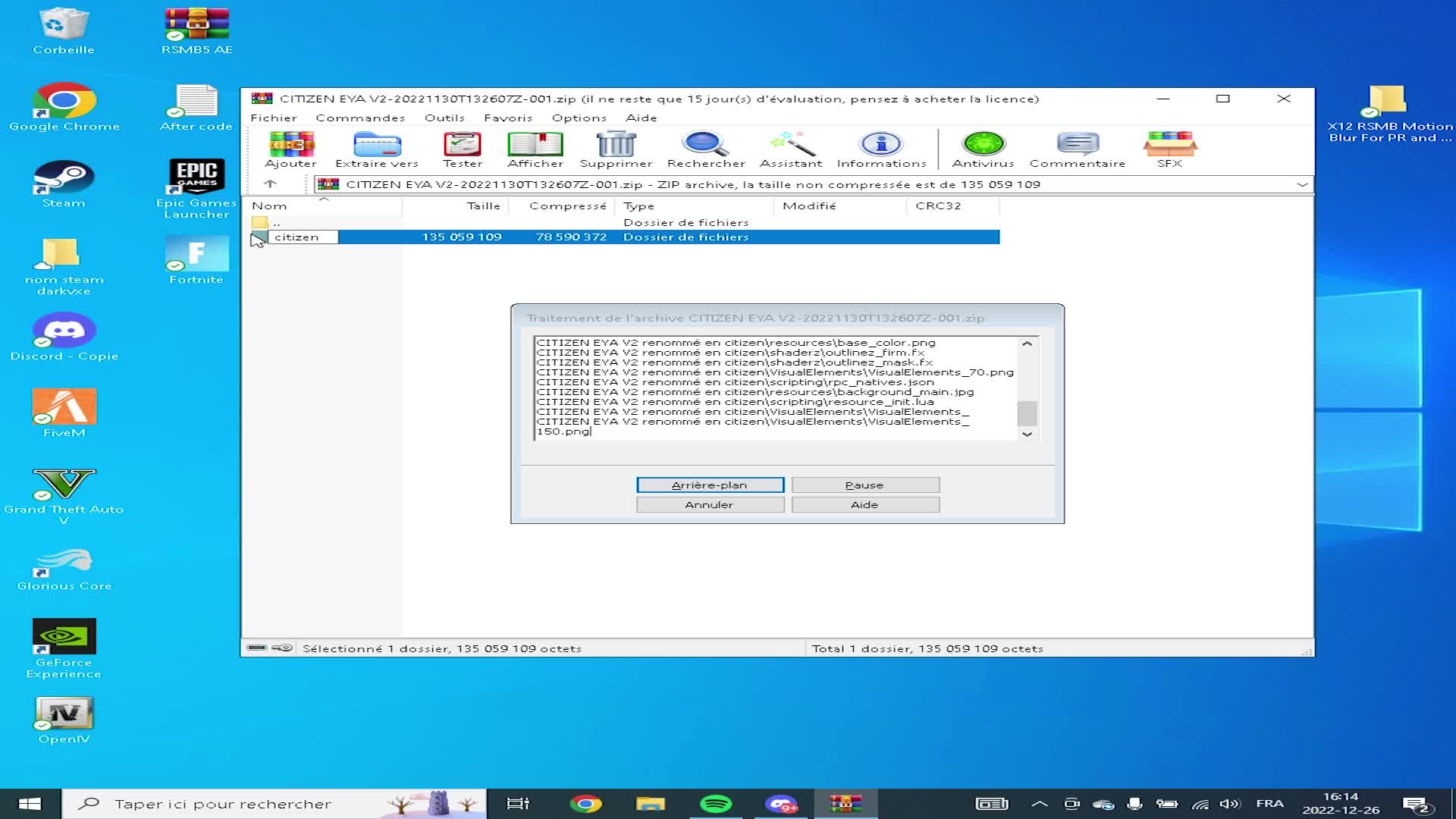
Task: Expand the archive path dropdown arrow
Action: point(1302,184)
